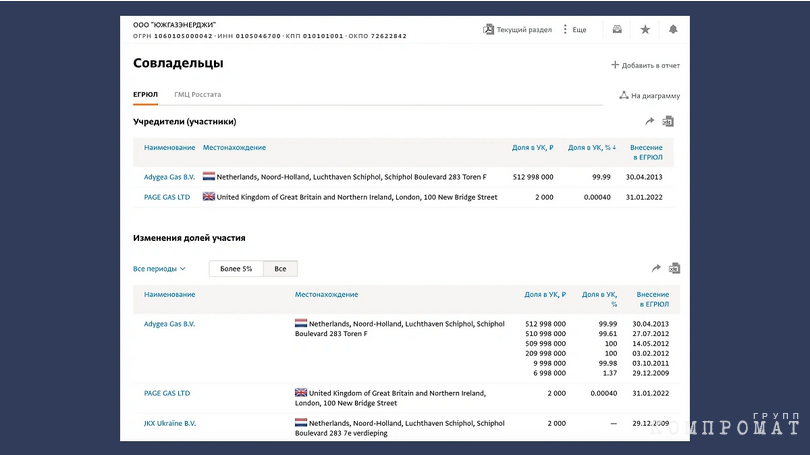This screenshot has width=810, height=455.
Task: Open JKX Ukraine B.V. company link
Action: [x=170, y=423]
